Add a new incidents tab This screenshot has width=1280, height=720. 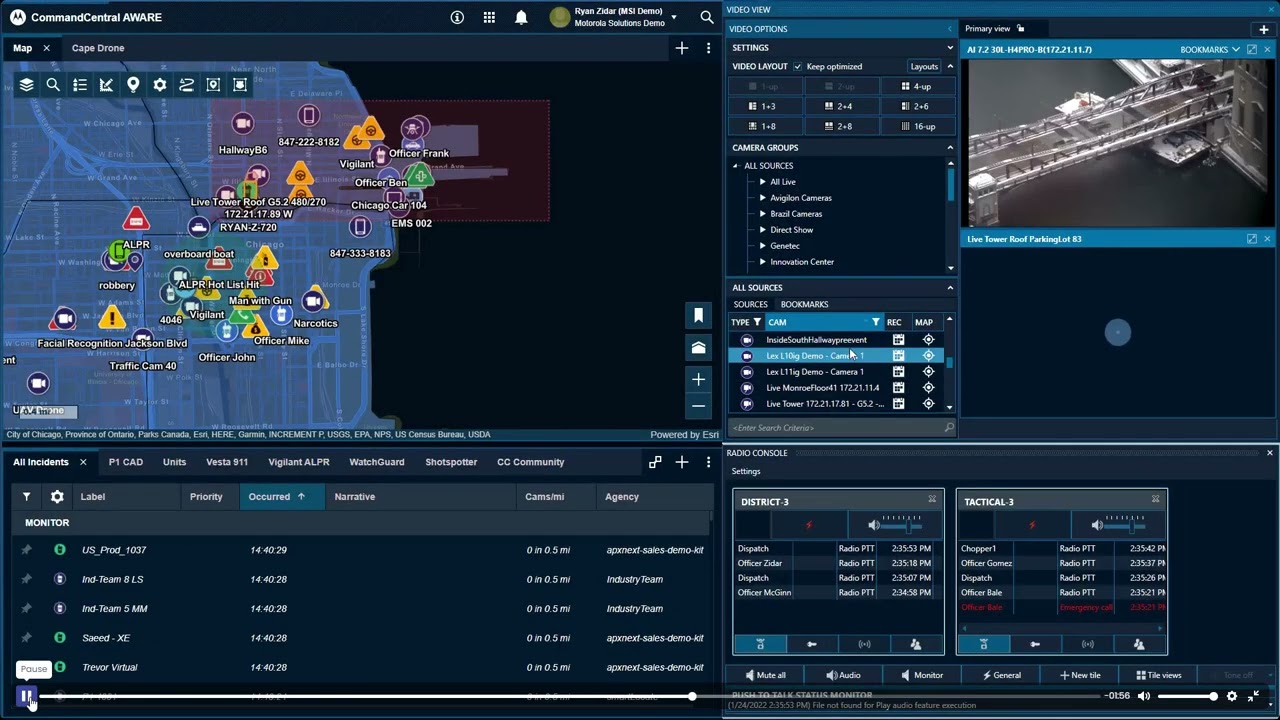[x=682, y=462]
